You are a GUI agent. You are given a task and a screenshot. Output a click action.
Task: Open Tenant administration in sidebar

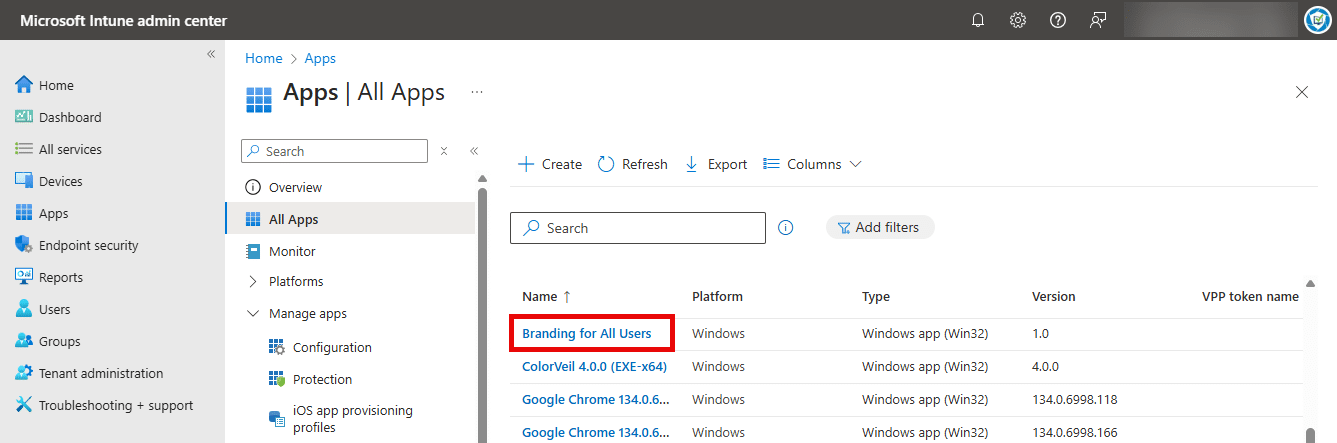click(100, 373)
